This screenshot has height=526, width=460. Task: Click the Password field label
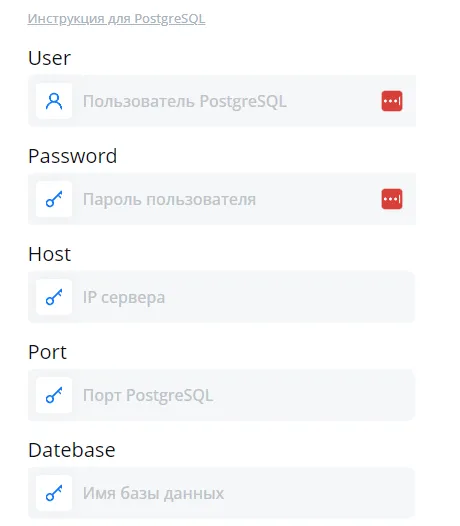tap(72, 156)
